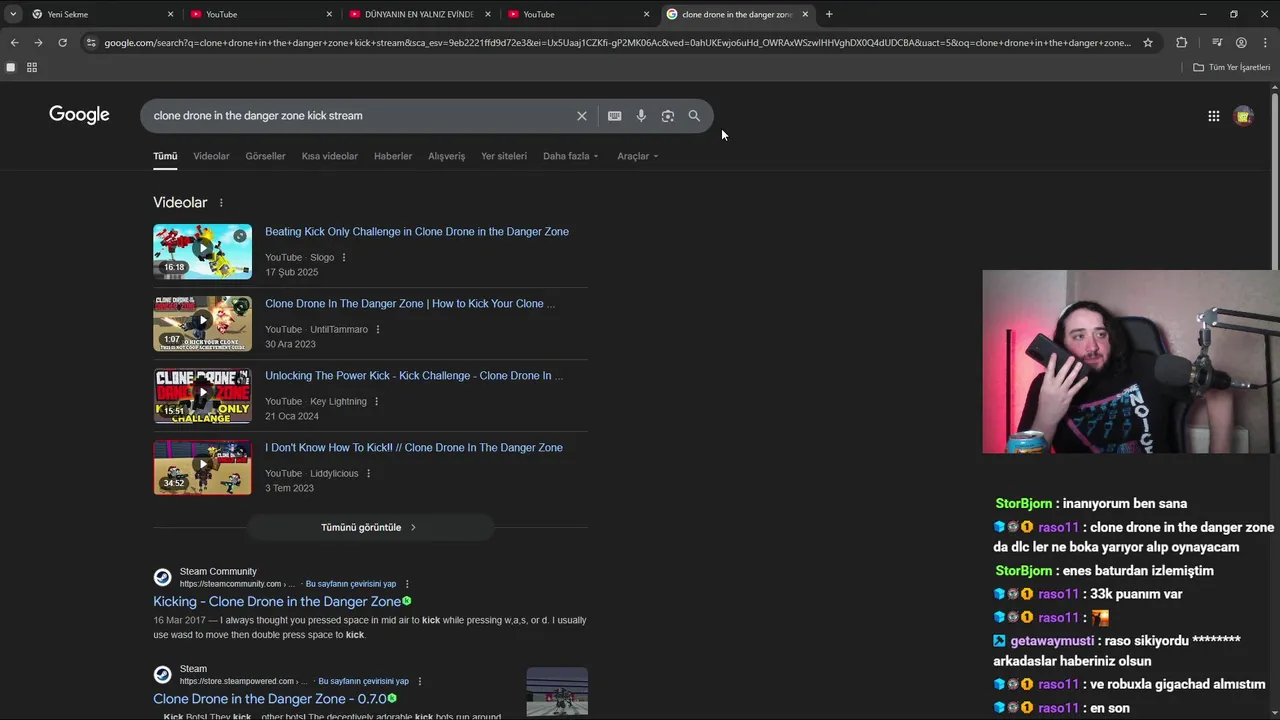Screen dimensions: 1280x720
Task: Switch to DÜNYANIN EN YALNIZ EVİNDE tab
Action: point(418,14)
